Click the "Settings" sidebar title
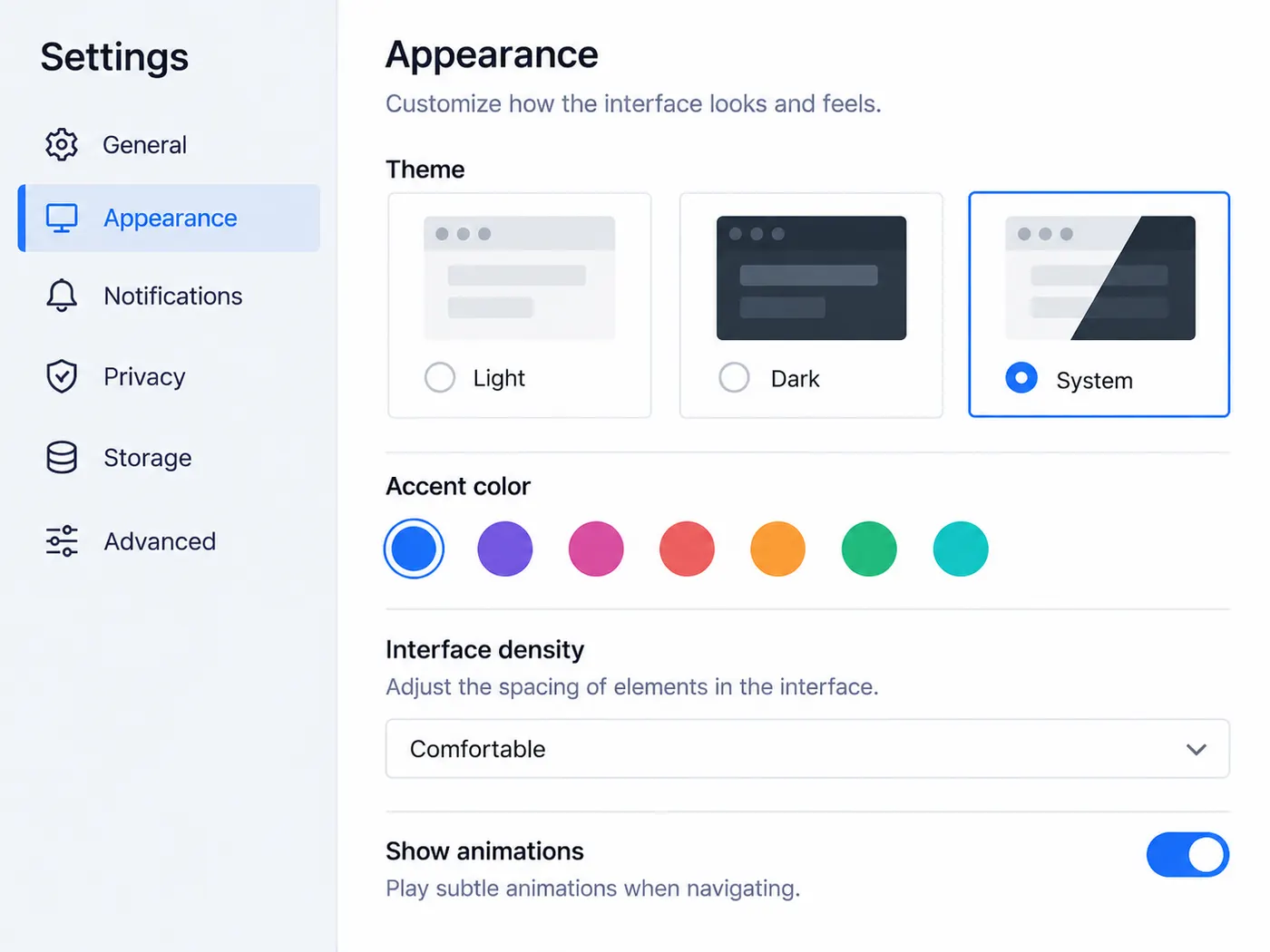The height and width of the screenshot is (952, 1270). 114,56
